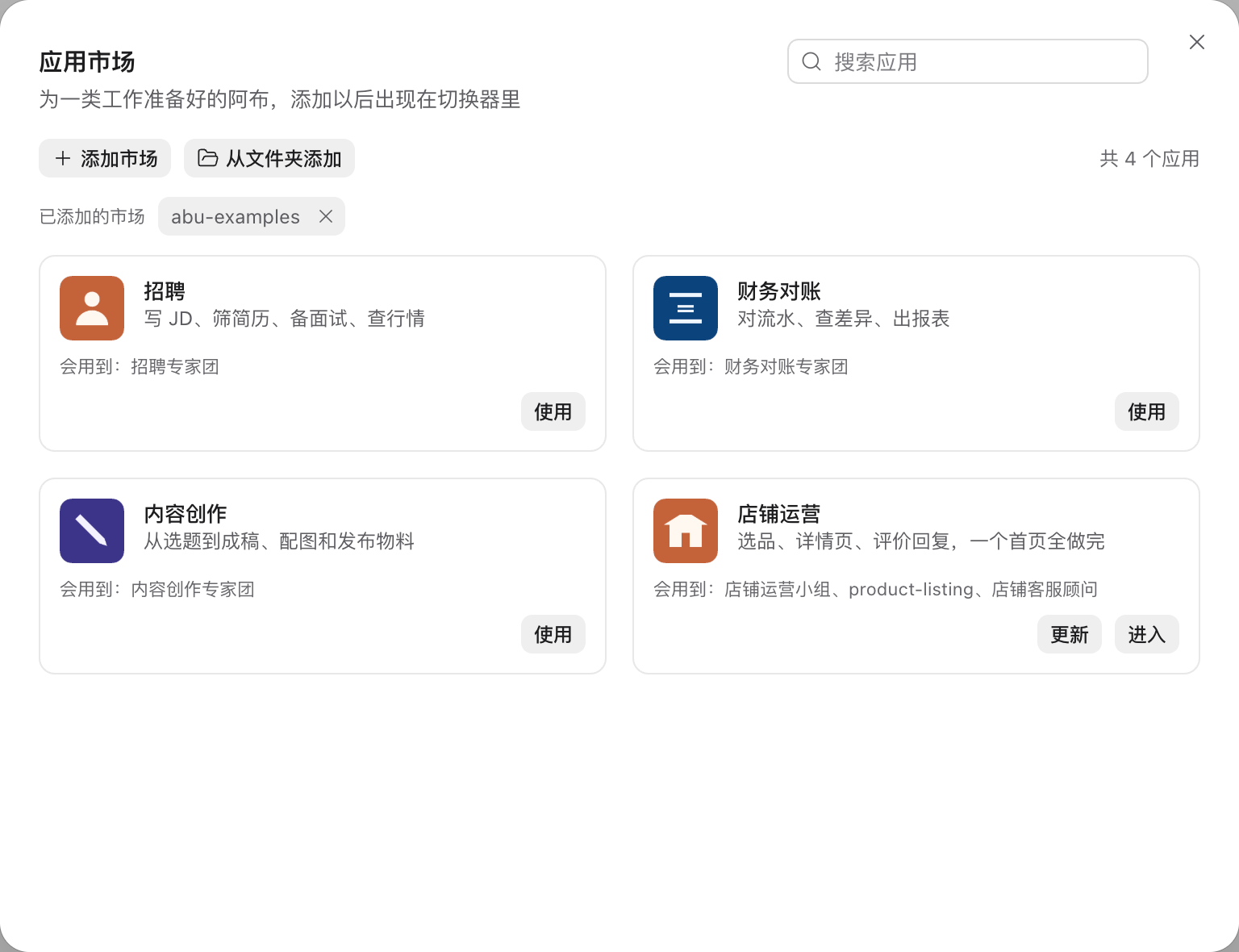1239x952 pixels.
Task: Click the 内容创作 purple pen icon
Action: point(92,531)
